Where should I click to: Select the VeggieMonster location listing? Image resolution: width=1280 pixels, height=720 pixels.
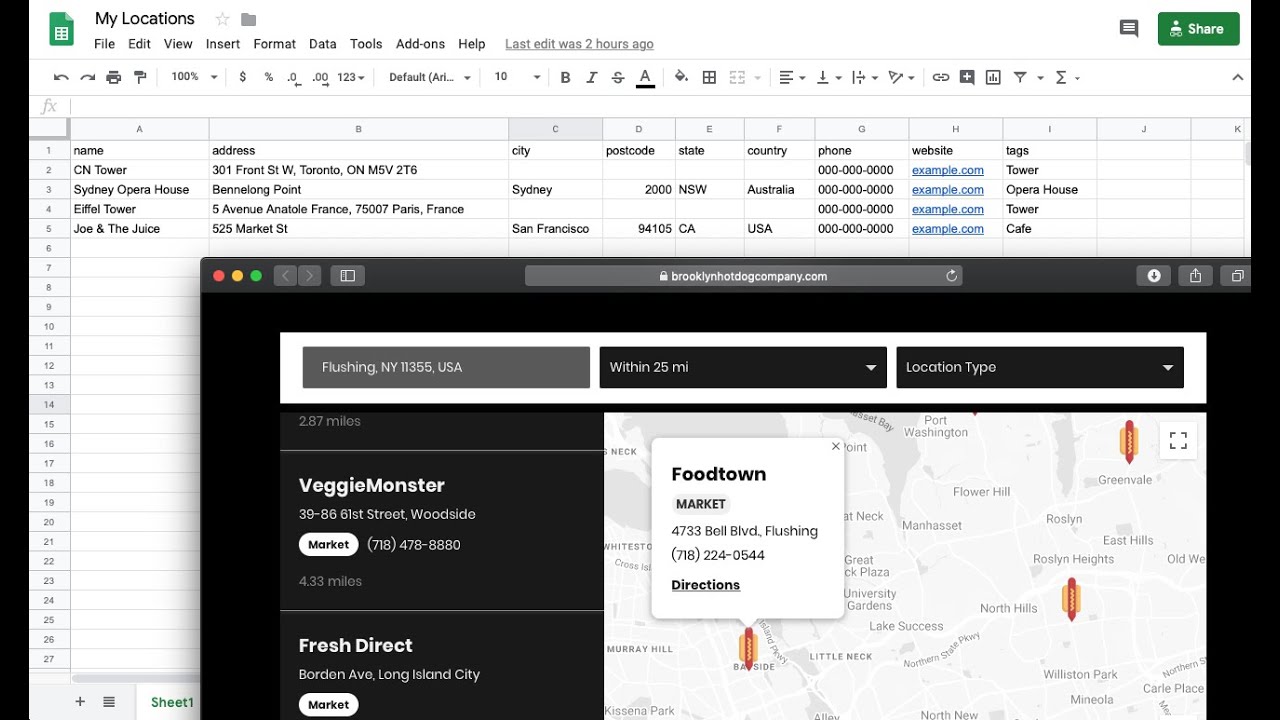pos(442,530)
